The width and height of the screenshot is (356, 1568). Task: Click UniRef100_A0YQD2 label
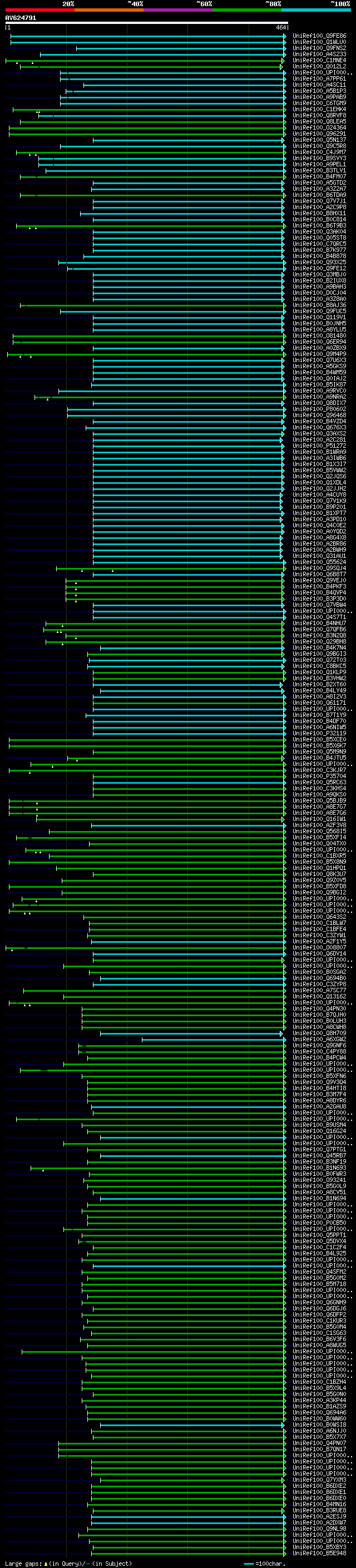pyautogui.click(x=319, y=531)
